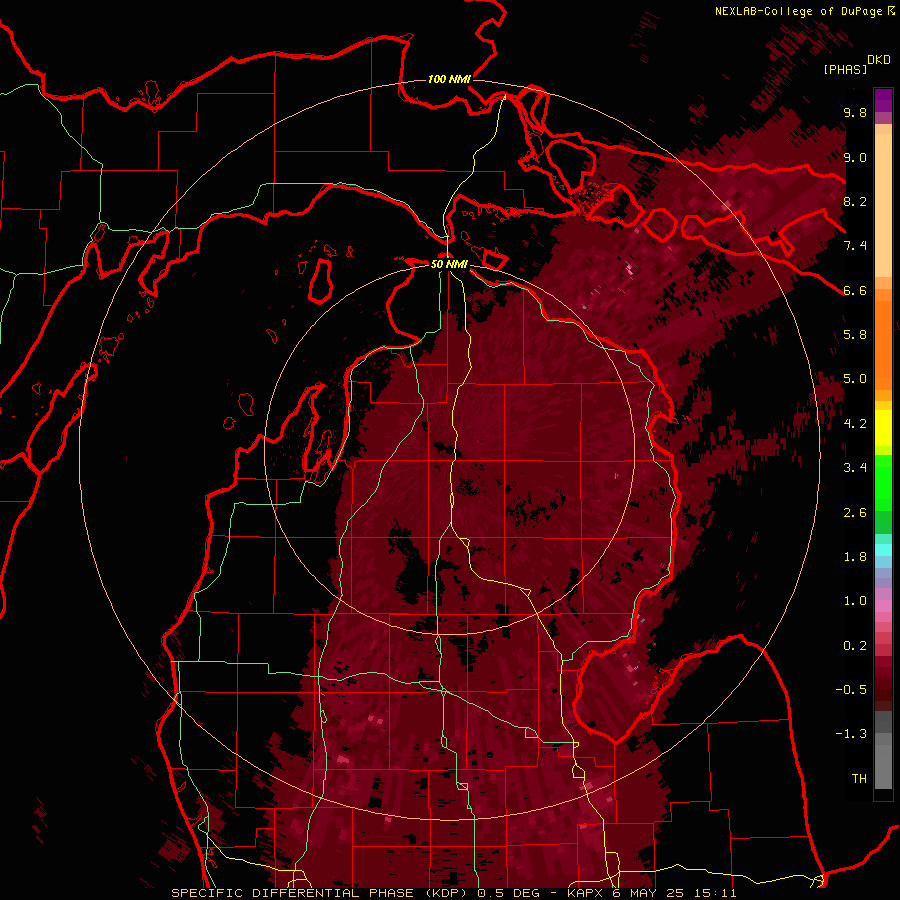
Task: Click the 4.2 legend value
Action: tap(855, 424)
